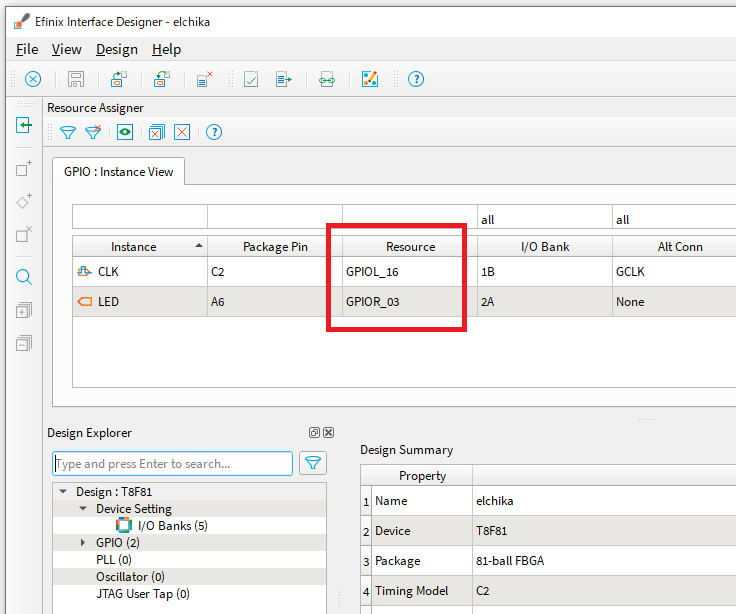This screenshot has width=736, height=614.
Task: Click the Resource Assigner filter funnel icon
Action: point(68,132)
